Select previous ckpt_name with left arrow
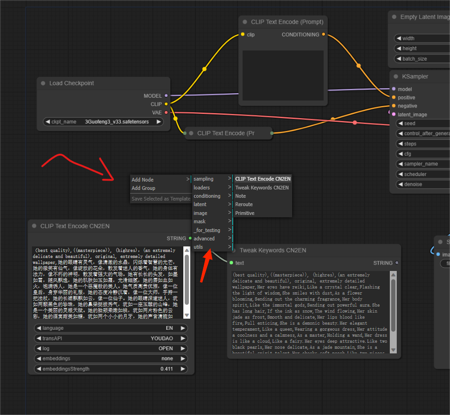 tap(48, 122)
